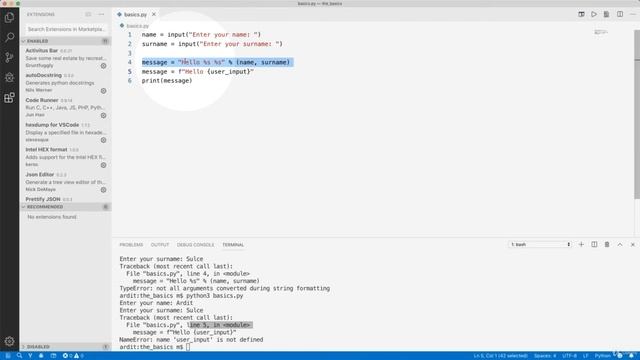Select the Json Editor extension entry

point(65,182)
